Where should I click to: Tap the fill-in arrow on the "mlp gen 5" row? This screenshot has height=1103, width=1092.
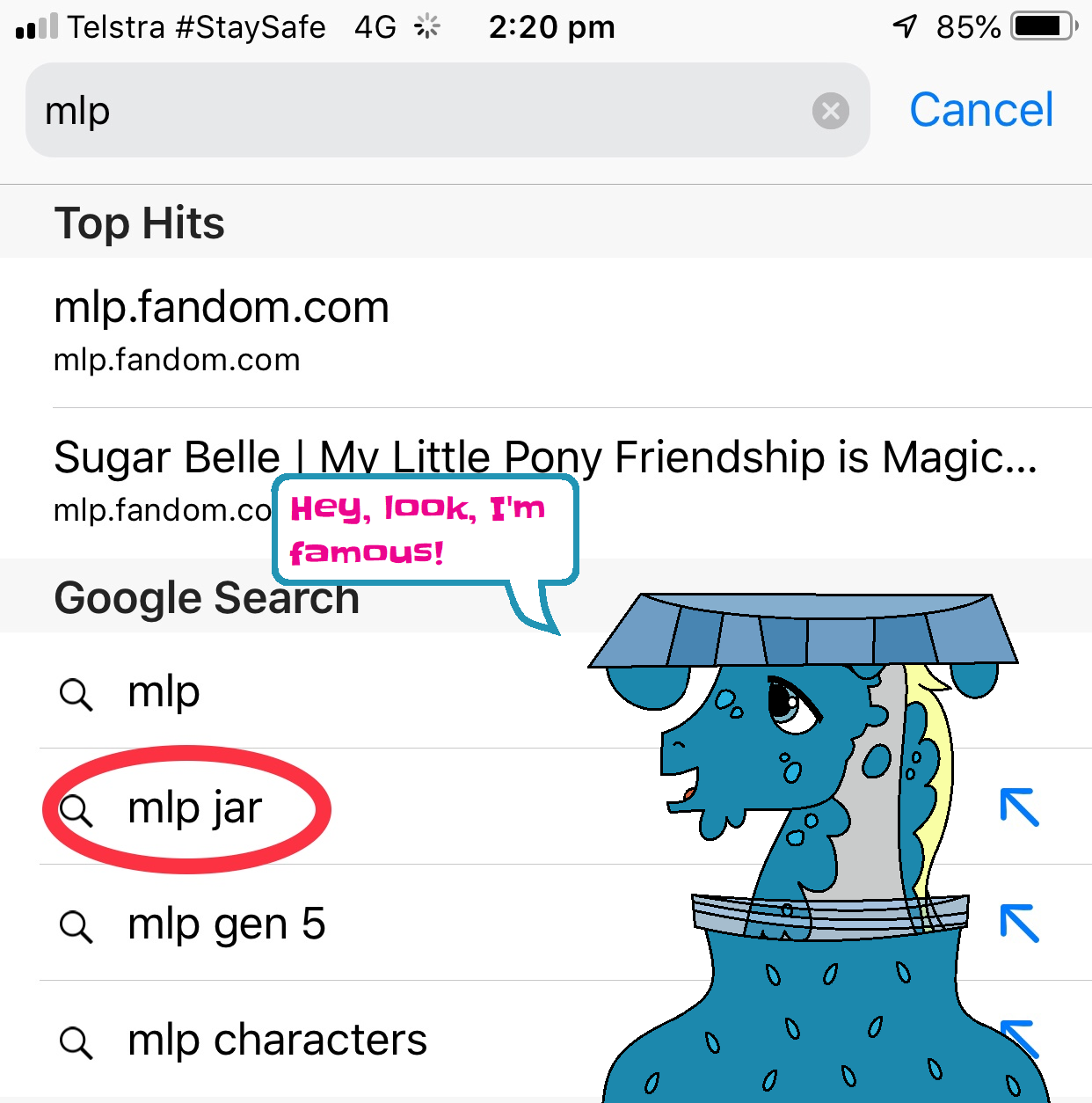click(1020, 924)
